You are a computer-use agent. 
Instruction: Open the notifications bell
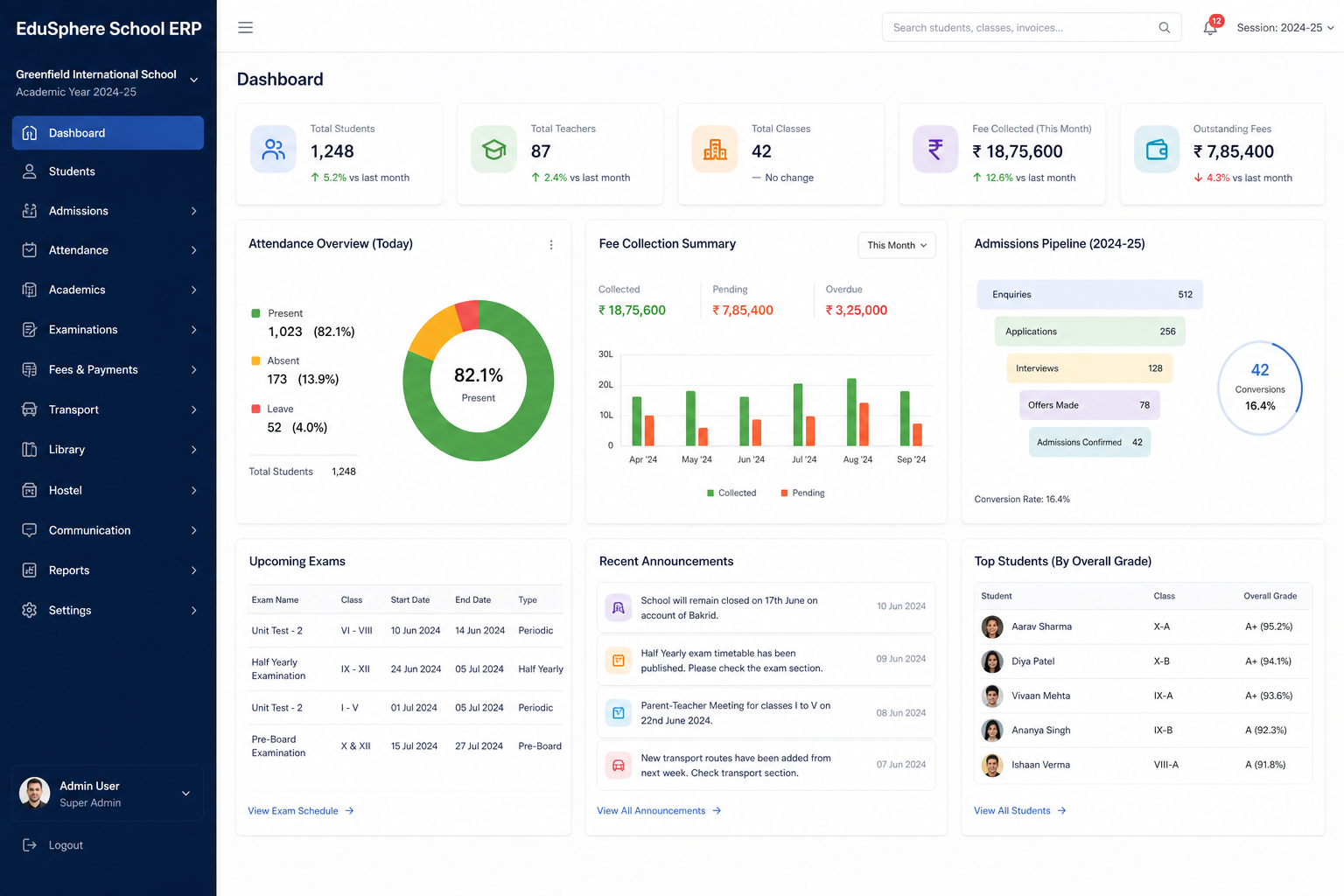[1210, 28]
